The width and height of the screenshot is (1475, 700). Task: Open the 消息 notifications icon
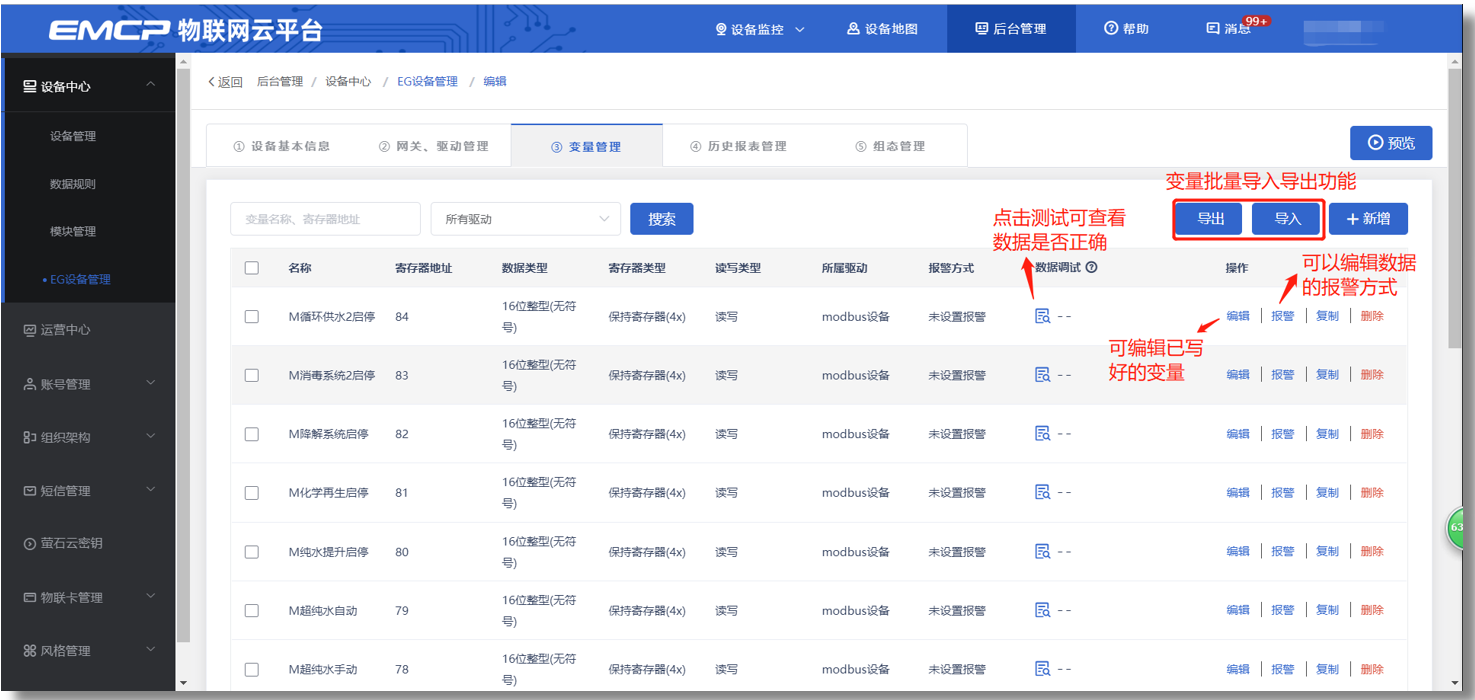(x=1213, y=29)
